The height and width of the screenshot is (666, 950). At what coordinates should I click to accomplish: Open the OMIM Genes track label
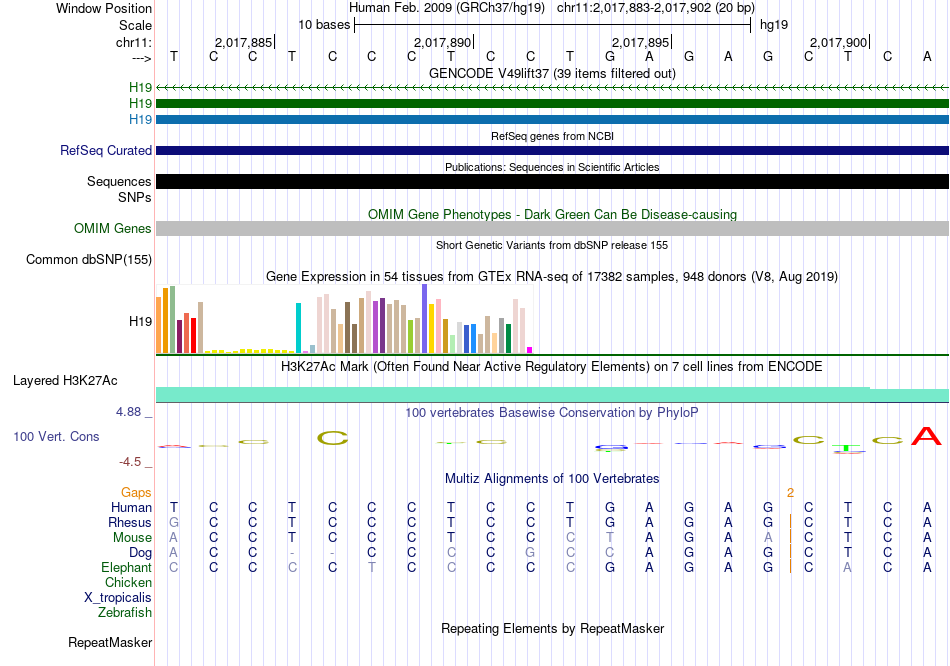pos(112,228)
